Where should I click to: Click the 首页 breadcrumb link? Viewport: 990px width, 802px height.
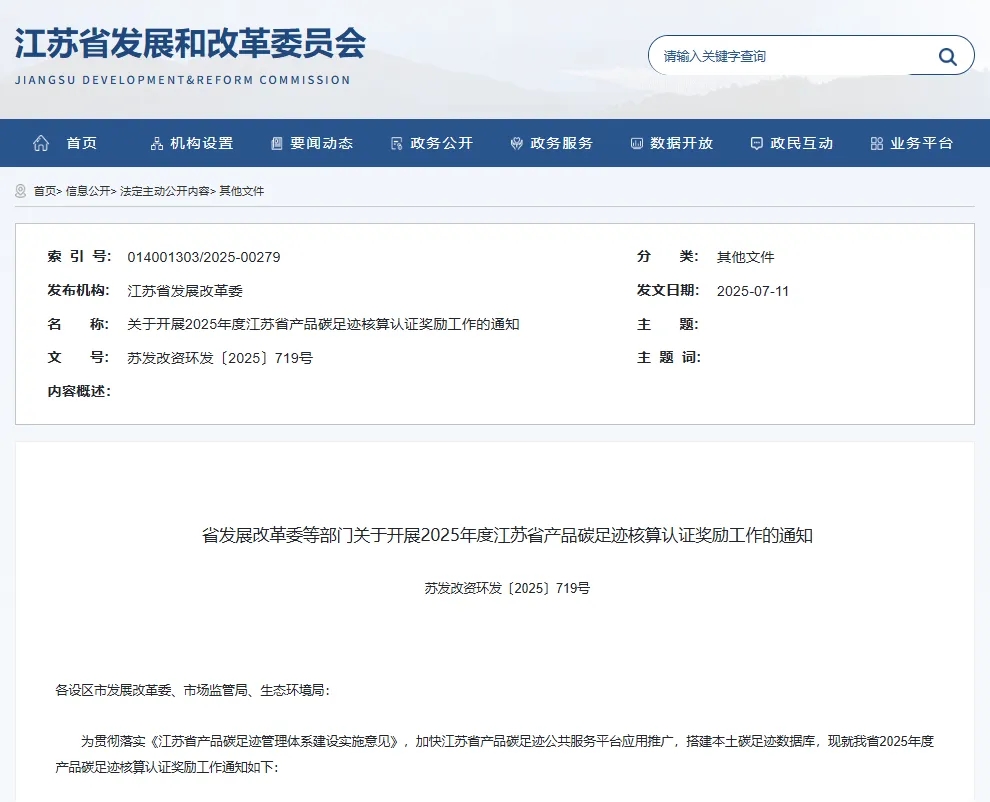click(44, 191)
